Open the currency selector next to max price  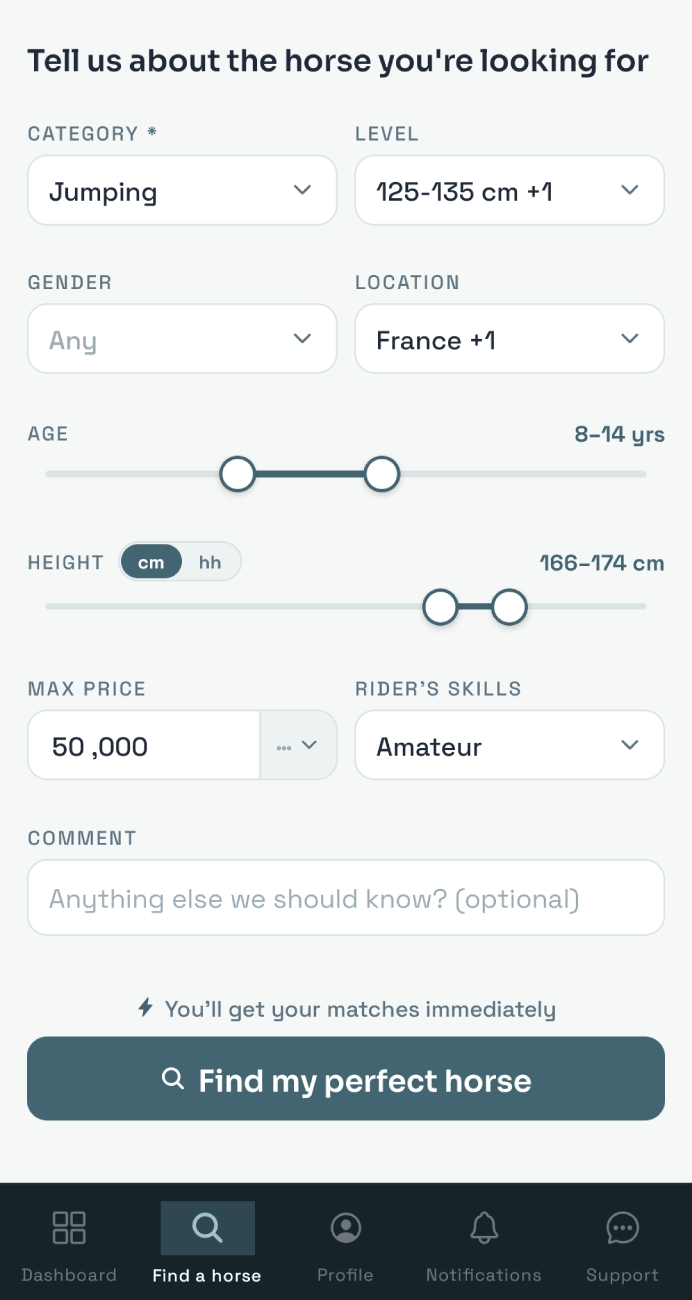click(298, 745)
